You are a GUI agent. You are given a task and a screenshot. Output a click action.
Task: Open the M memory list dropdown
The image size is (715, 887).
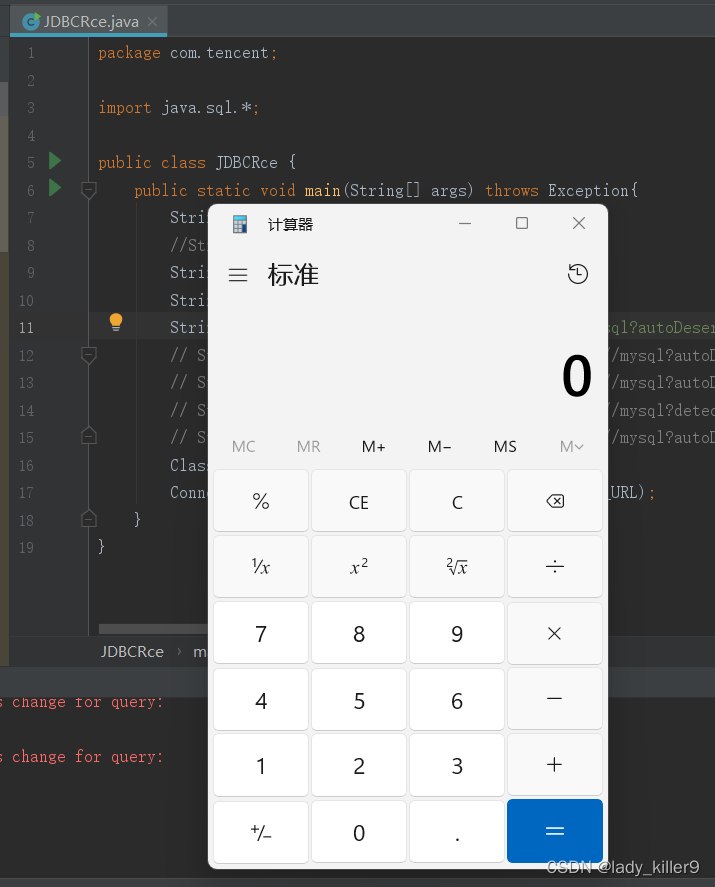point(571,447)
